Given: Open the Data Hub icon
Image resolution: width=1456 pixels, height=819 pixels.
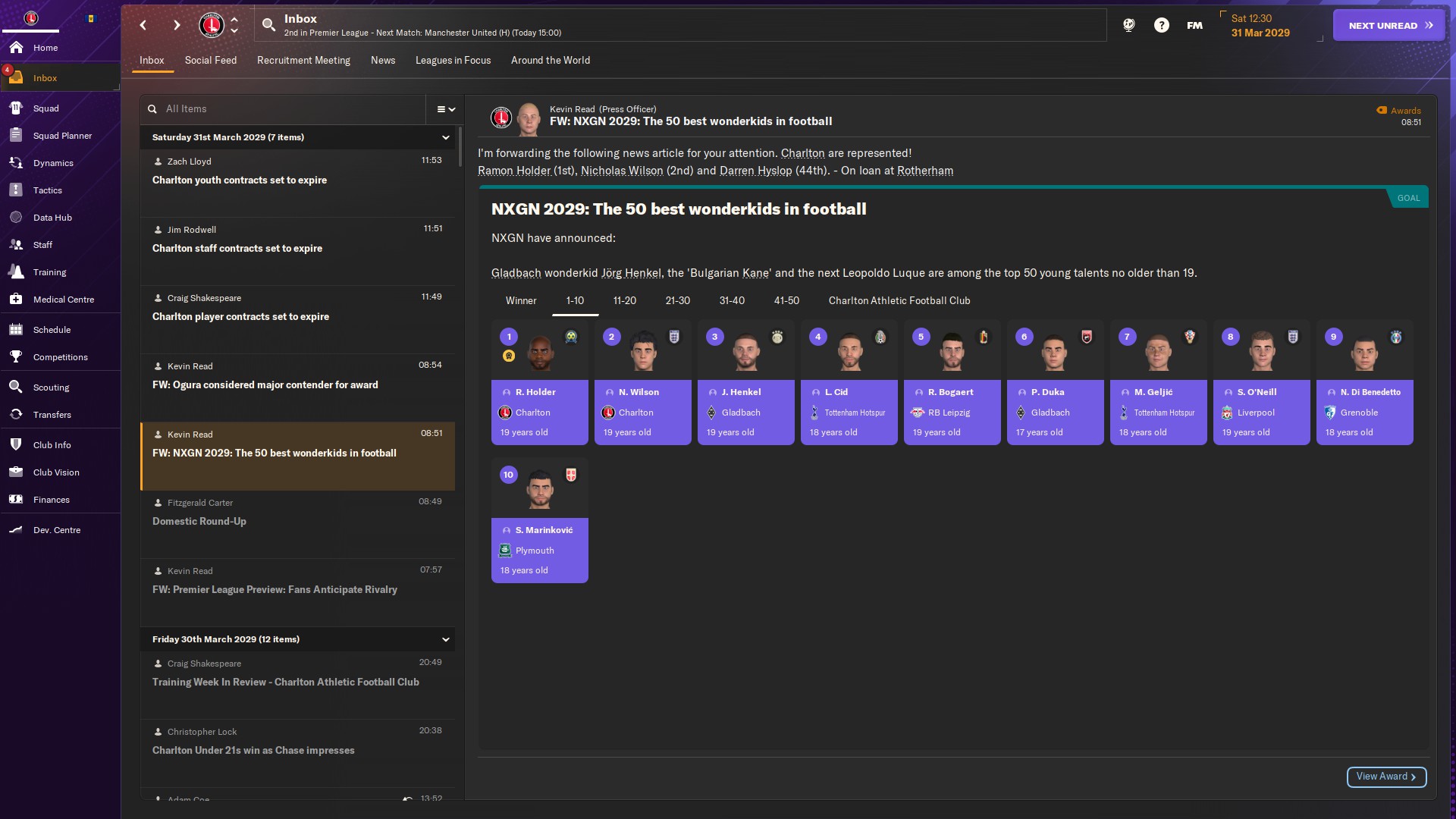Looking at the screenshot, I should (x=16, y=218).
